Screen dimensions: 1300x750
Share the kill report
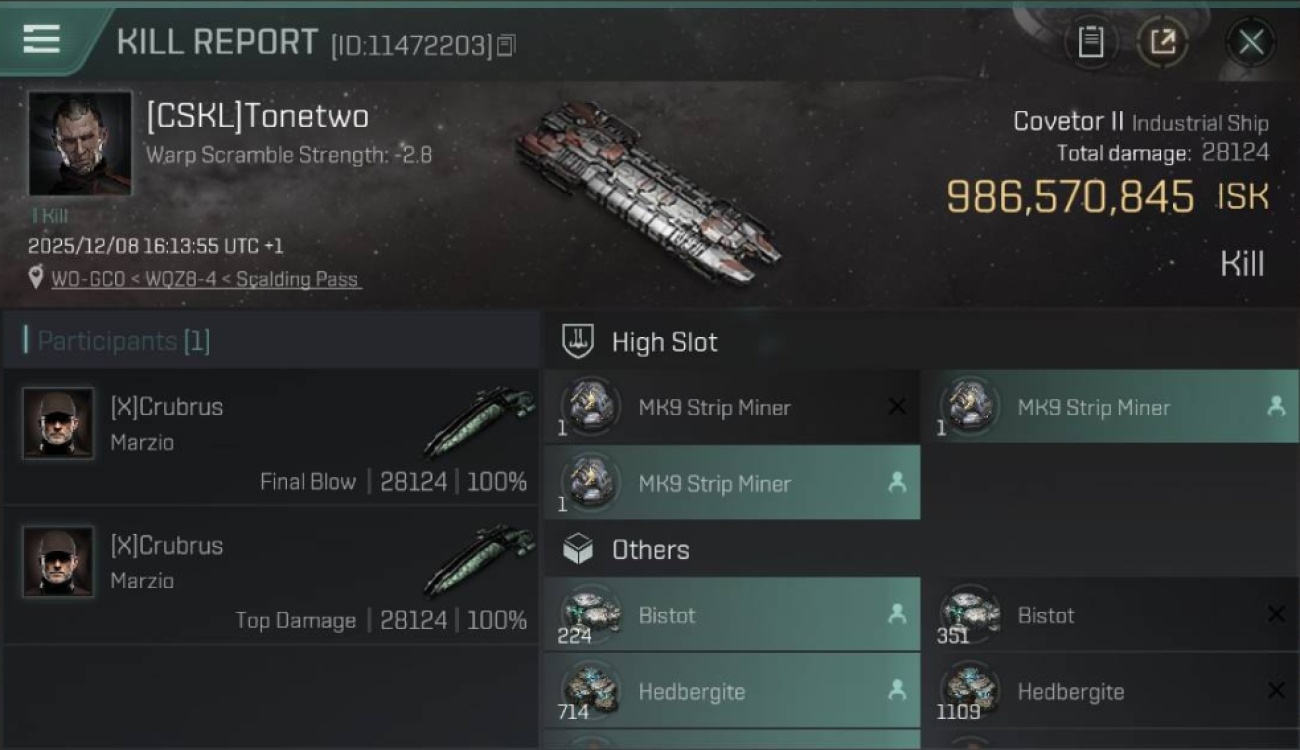point(1162,42)
